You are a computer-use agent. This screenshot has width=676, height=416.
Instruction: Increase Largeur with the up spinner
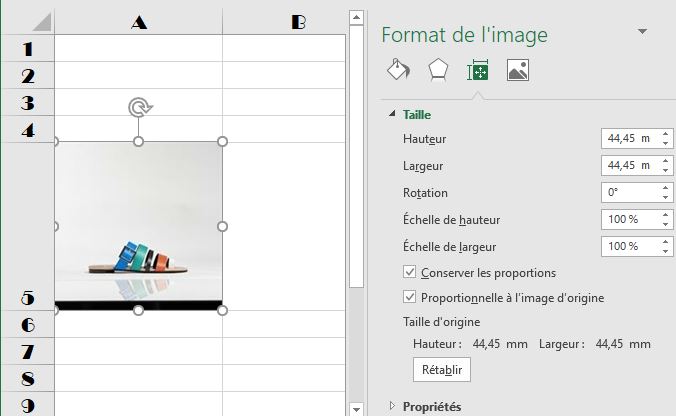tap(666, 161)
